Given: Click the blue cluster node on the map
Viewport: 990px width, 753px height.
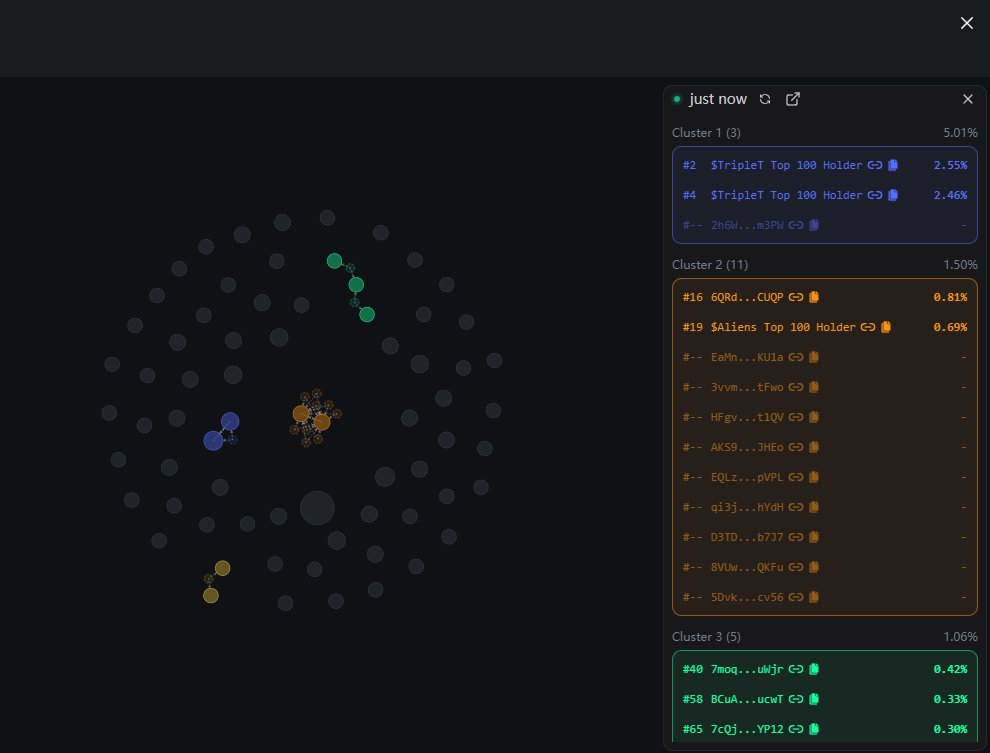Looking at the screenshot, I should pyautogui.click(x=231, y=421).
